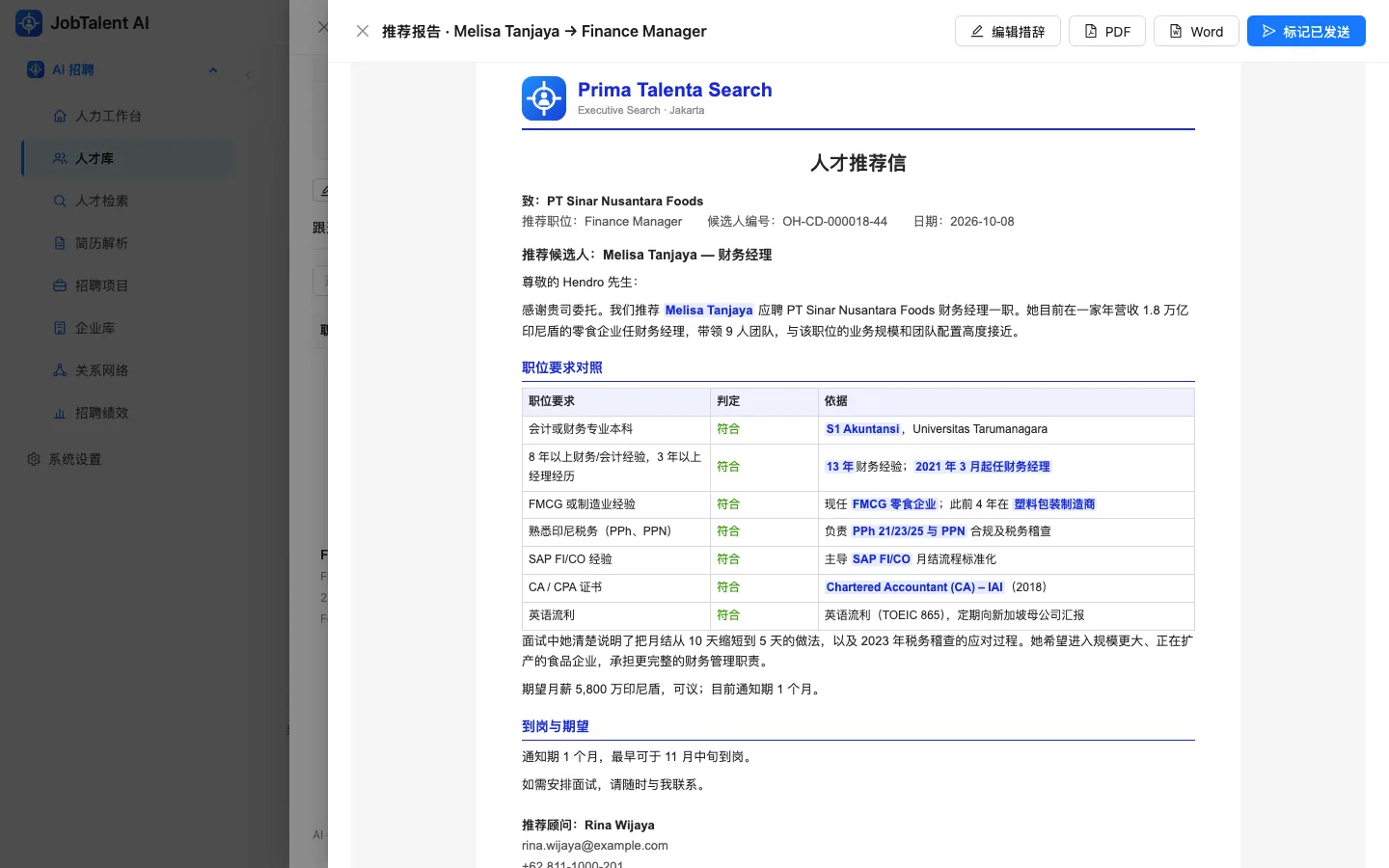Click highlighted 2021 年 3 月起任财务经理

pos(982,467)
